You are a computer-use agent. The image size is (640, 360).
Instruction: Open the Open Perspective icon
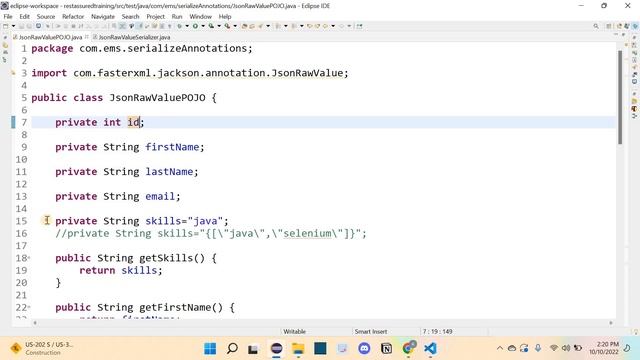coord(609,26)
